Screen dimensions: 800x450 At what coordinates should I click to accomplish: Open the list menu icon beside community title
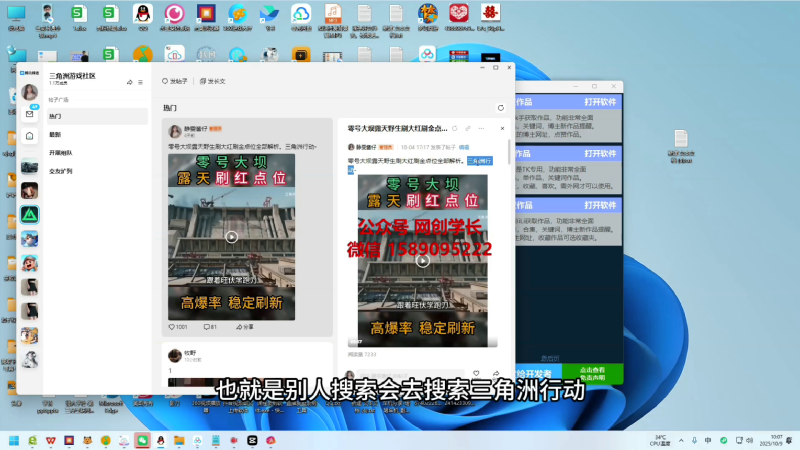pyautogui.click(x=140, y=82)
